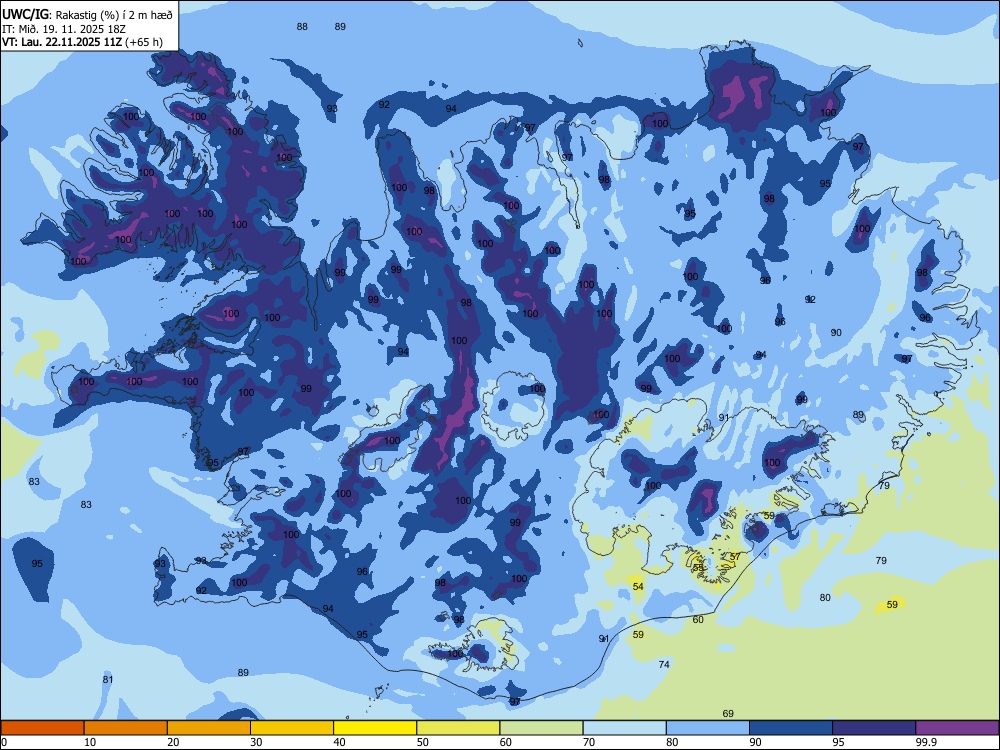The height and width of the screenshot is (750, 1000).
Task: Pick the 60–70 light green legend segment
Action: pyautogui.click(x=541, y=728)
